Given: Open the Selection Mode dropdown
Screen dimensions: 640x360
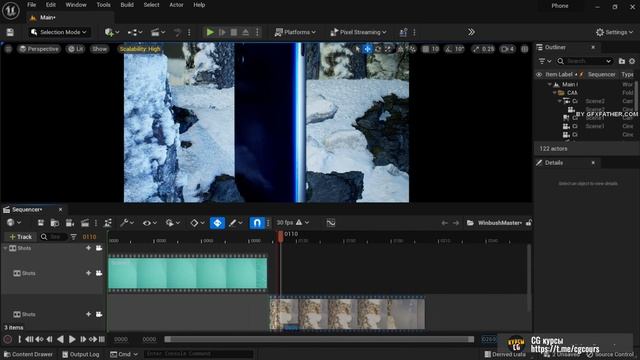Looking at the screenshot, I should 59,32.
